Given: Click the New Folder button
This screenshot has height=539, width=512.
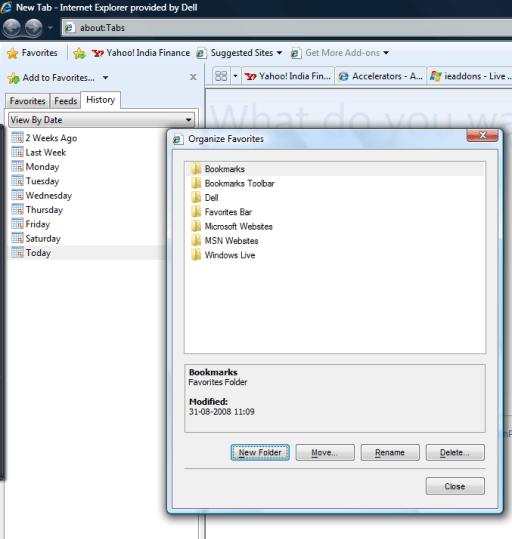Looking at the screenshot, I should coord(260,452).
